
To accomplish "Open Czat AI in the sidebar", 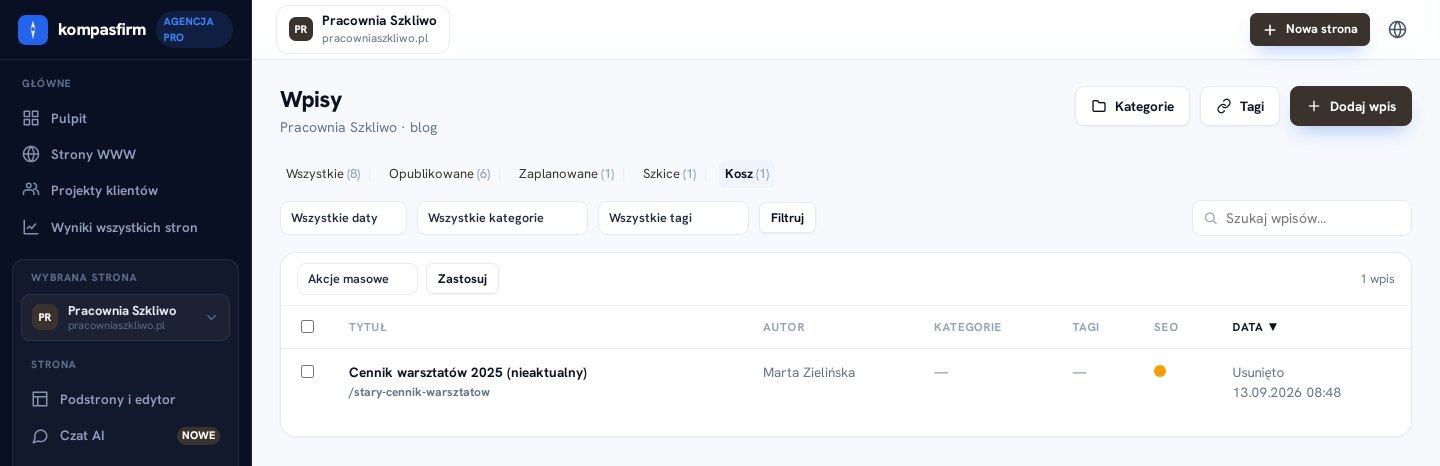I will tap(126, 436).
